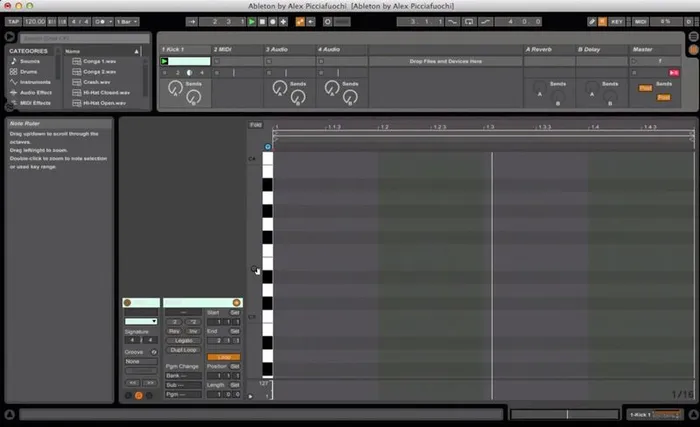The image size is (700, 427).
Task: Click the Master scene 1 launch triangle
Action: tap(634, 61)
